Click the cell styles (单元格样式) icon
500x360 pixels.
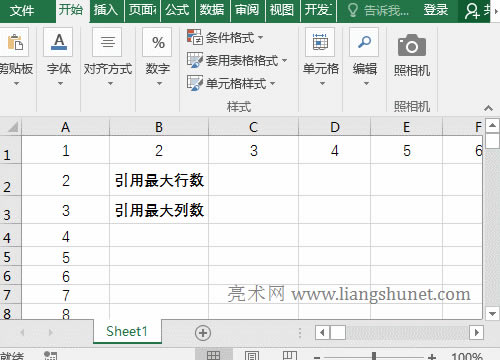(x=194, y=83)
